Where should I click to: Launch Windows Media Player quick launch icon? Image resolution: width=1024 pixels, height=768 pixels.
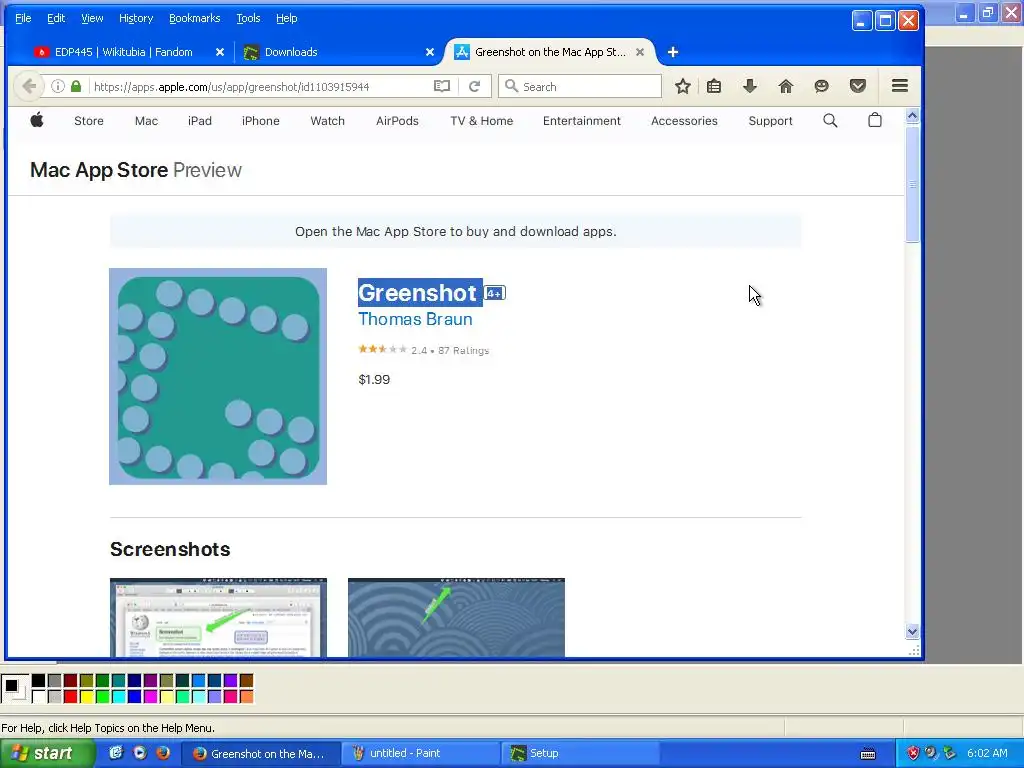click(140, 753)
